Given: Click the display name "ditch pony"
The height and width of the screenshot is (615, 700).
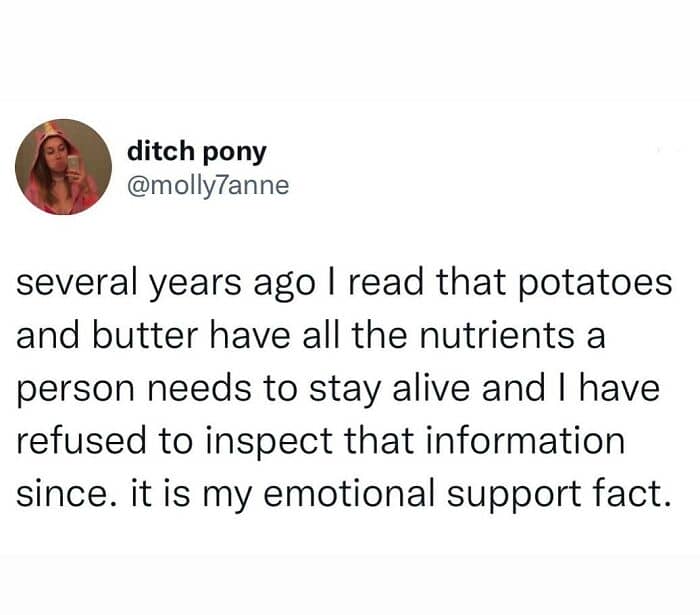Looking at the screenshot, I should click(197, 151).
